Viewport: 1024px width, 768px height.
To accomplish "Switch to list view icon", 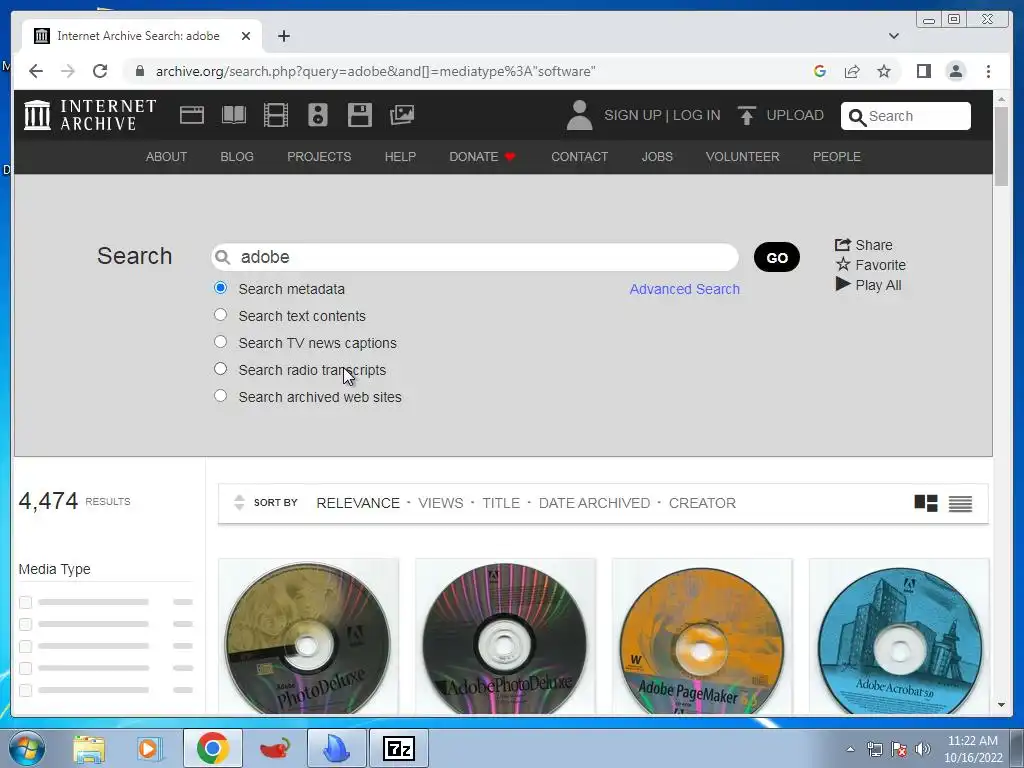I will click(x=961, y=504).
